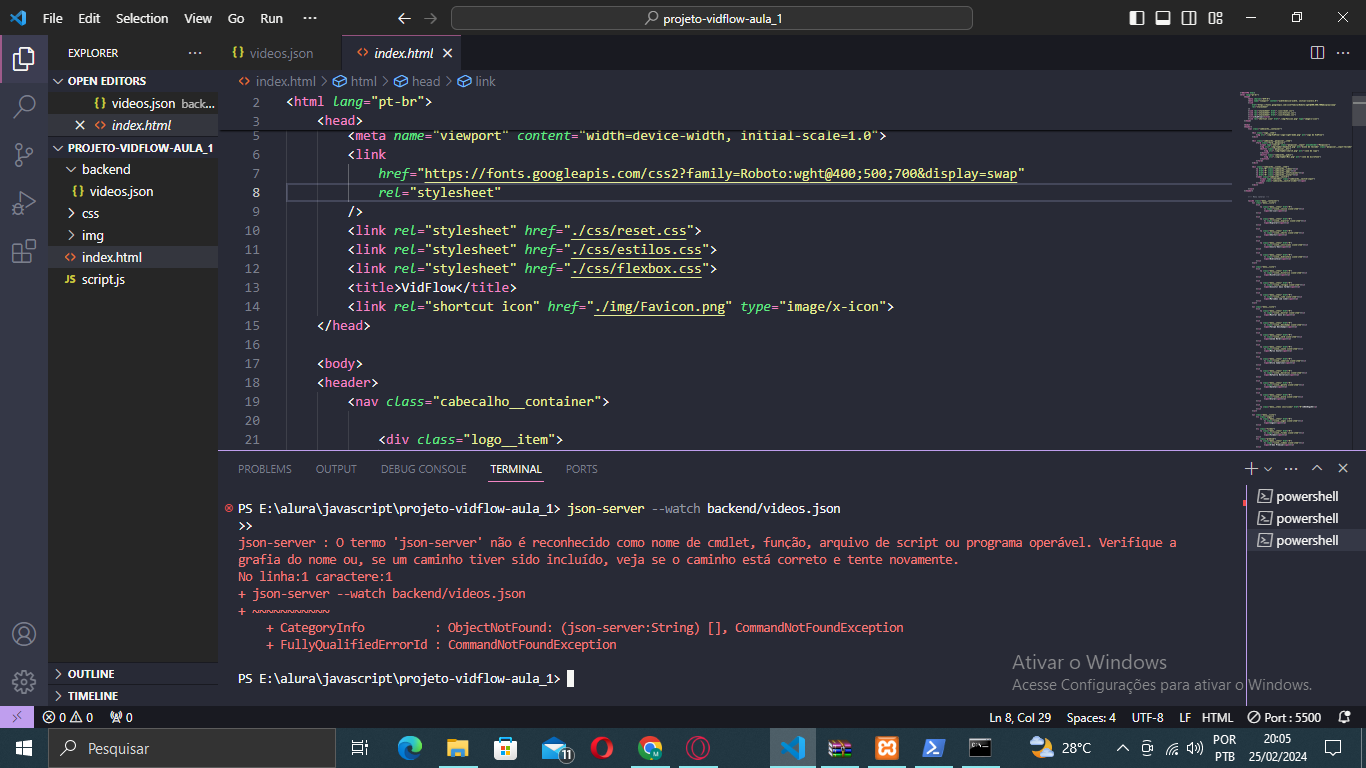Open the Edit menu
The height and width of the screenshot is (768, 1366).
coord(89,18)
